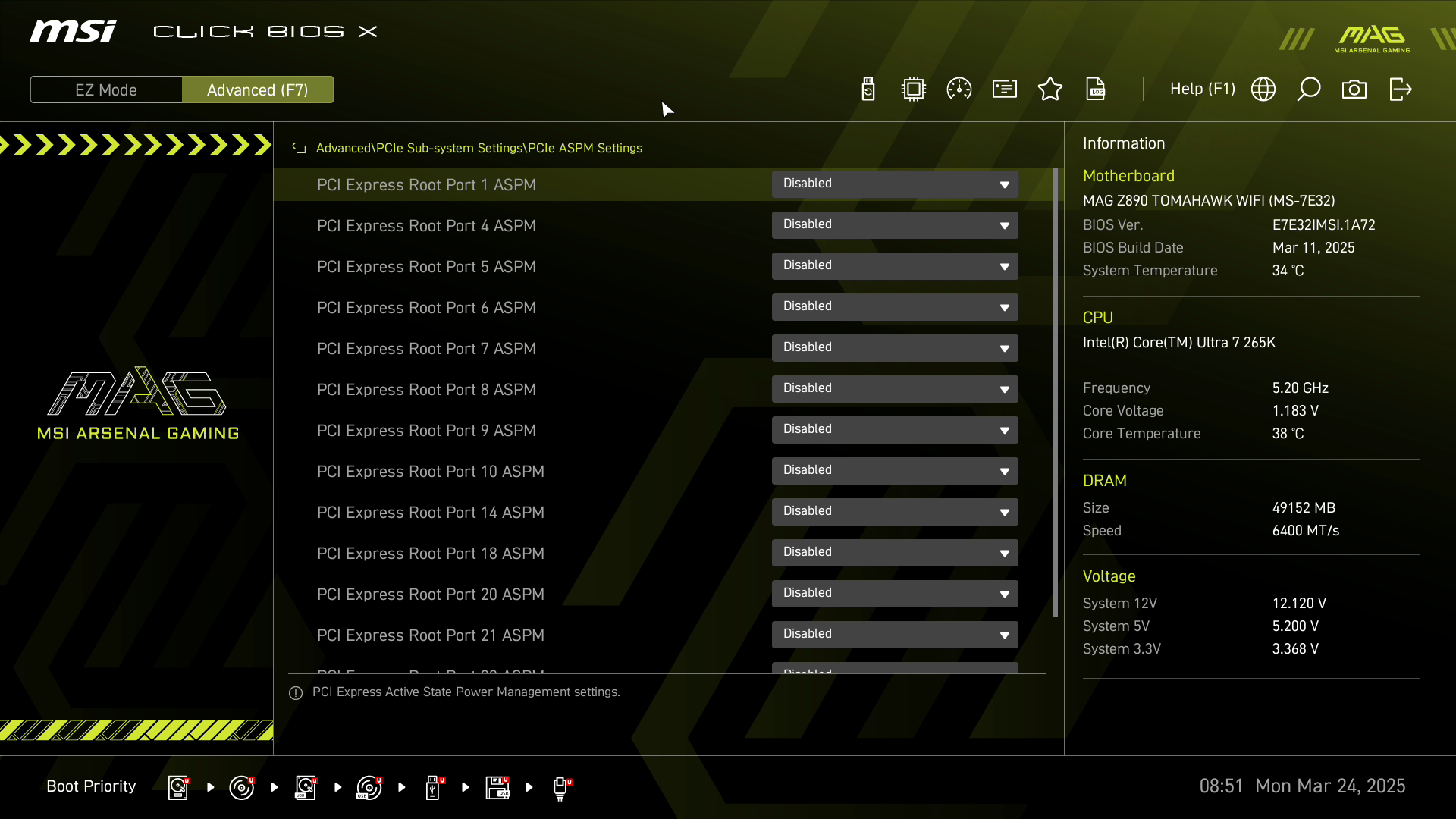Open the Root Port 14 ASPM dropdown

click(895, 512)
